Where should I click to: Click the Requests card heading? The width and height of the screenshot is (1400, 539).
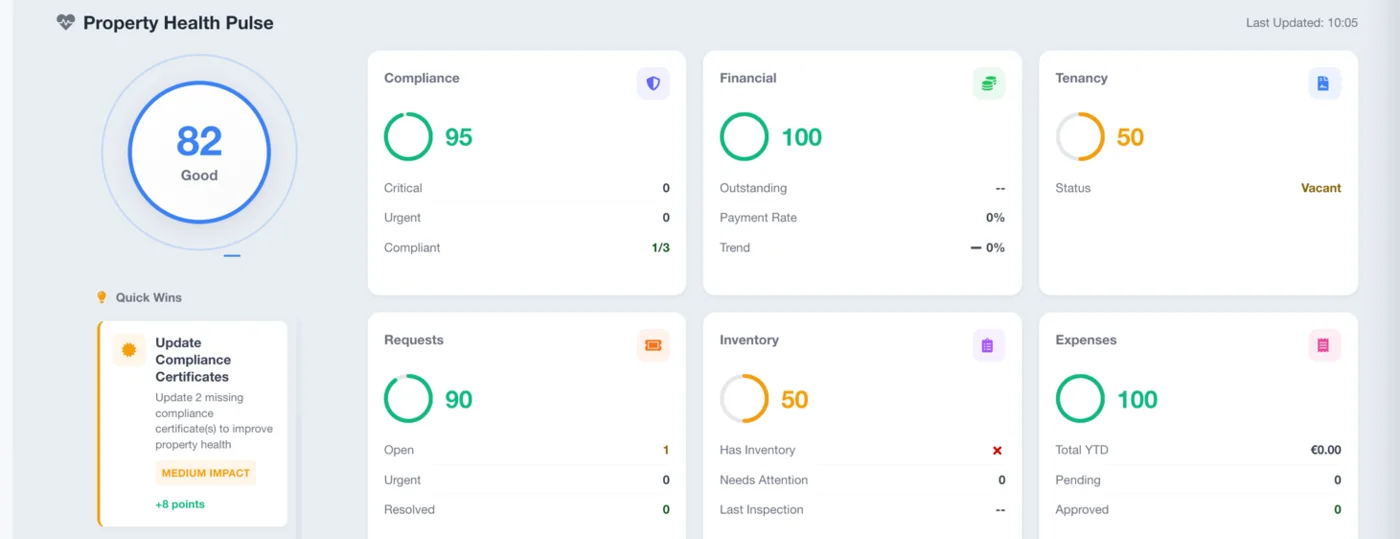coord(414,340)
